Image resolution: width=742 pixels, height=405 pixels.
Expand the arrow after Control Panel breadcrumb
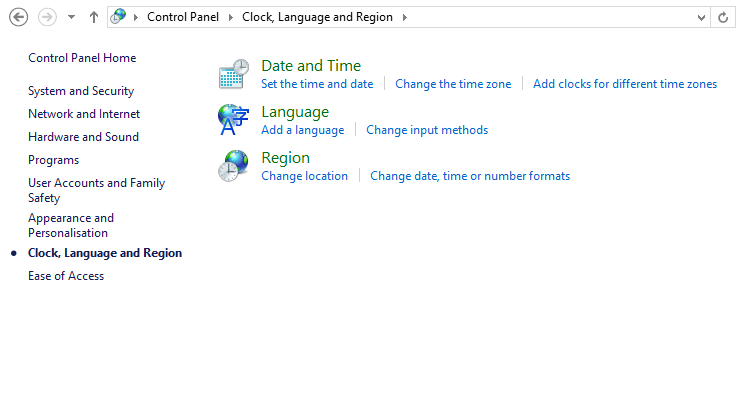pos(230,17)
